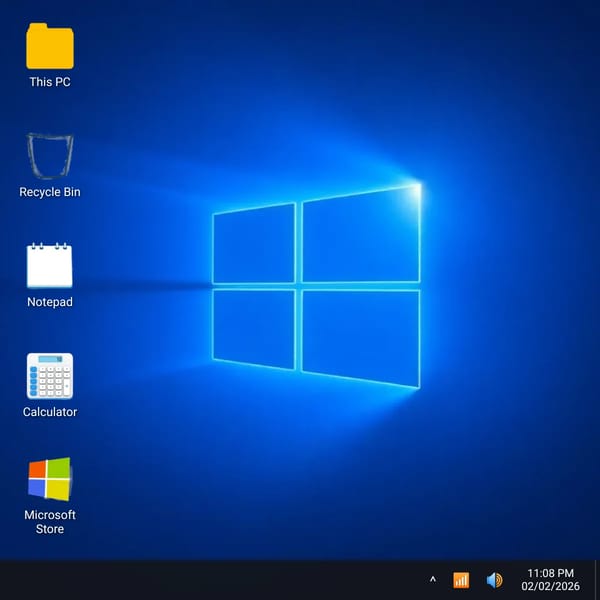Click the 02/02/2026 date in the taskbar
Screen dimensions: 600x600
pos(551,586)
